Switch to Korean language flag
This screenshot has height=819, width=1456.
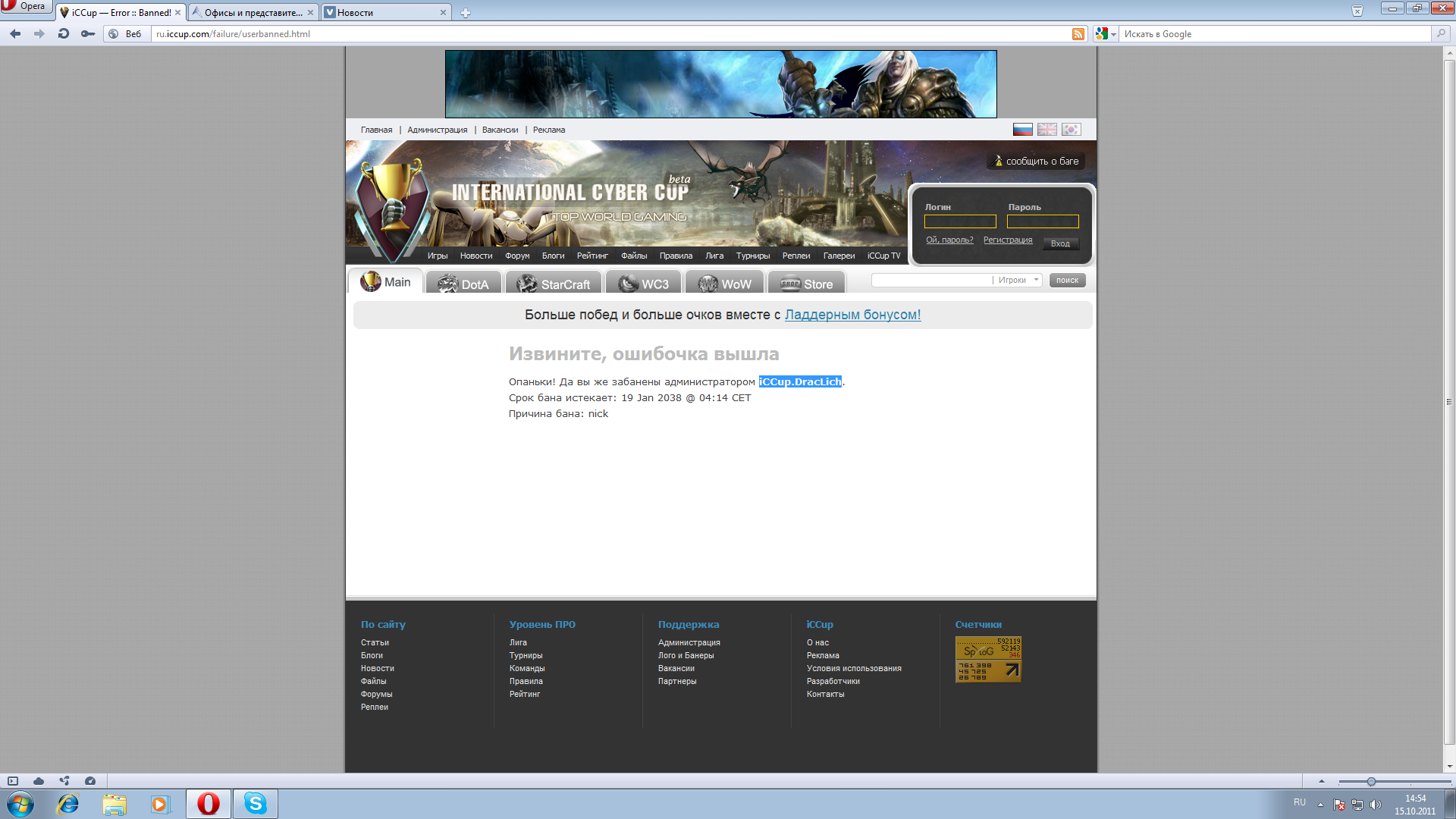1072,130
